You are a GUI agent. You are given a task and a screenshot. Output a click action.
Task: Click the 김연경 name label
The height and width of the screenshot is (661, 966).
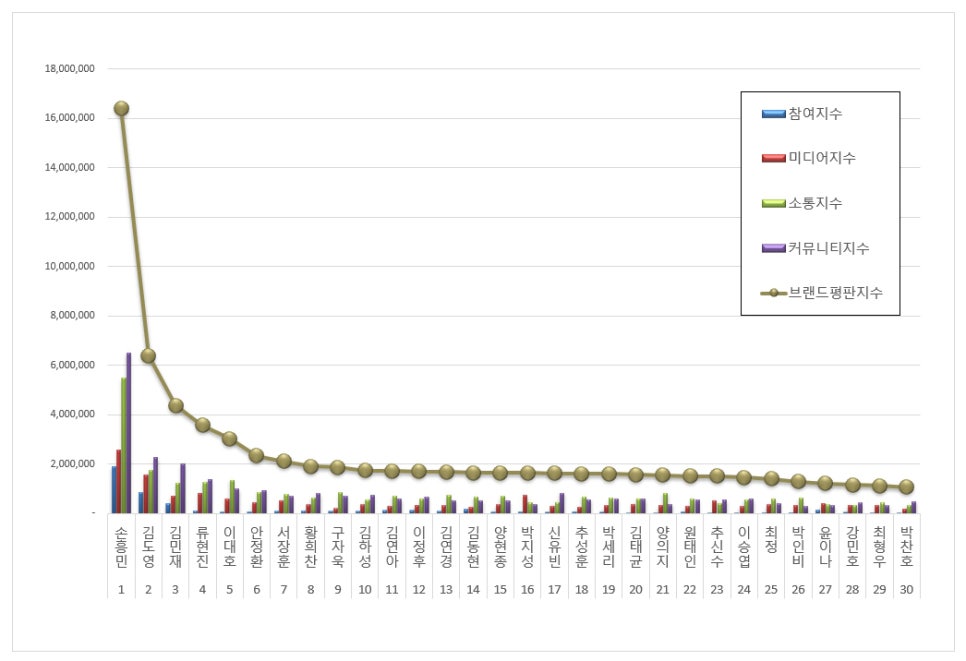pos(447,546)
